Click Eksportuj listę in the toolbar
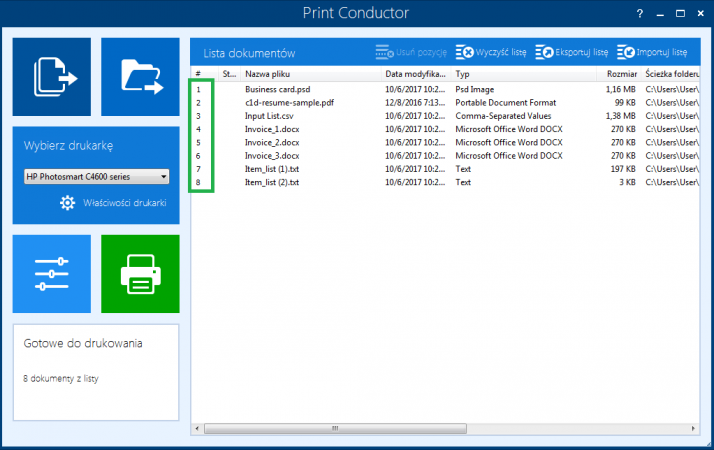This screenshot has width=714, height=450. [571, 52]
